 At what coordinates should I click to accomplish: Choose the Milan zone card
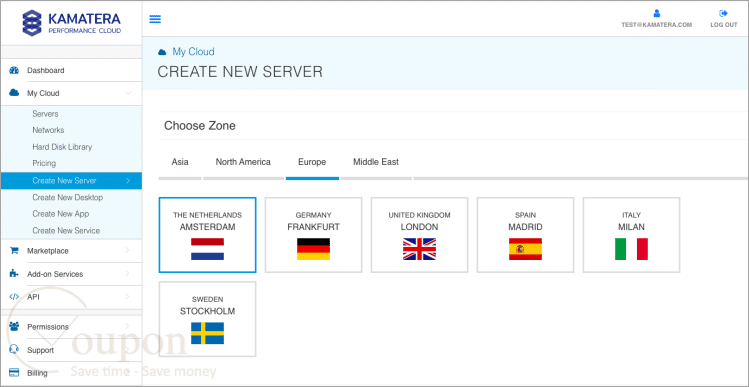(x=631, y=235)
